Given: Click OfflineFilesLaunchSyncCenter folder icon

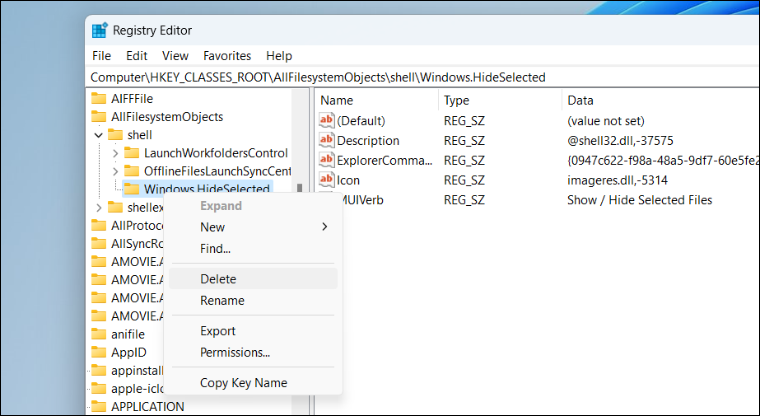Looking at the screenshot, I should (x=131, y=171).
